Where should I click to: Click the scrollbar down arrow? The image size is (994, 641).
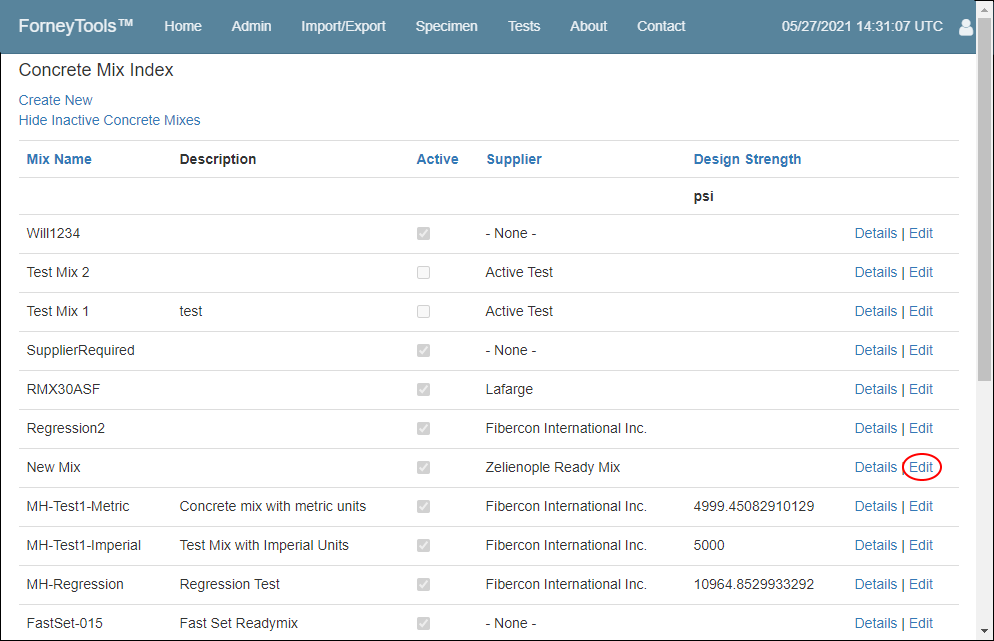pyautogui.click(x=984, y=631)
